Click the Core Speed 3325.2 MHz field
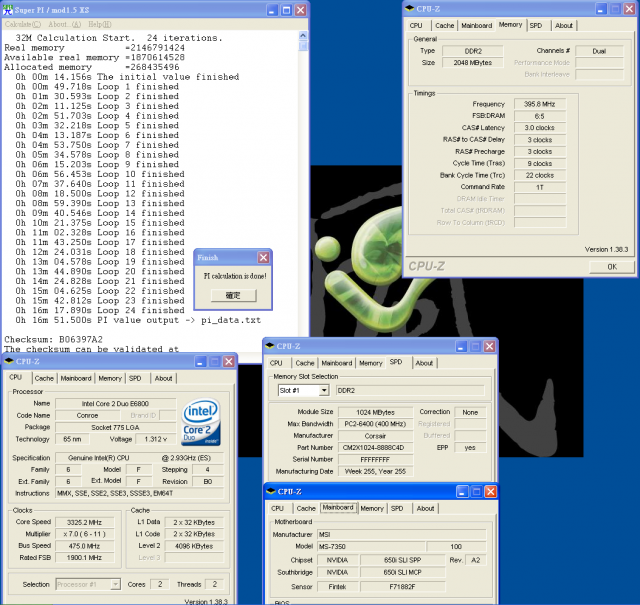640x605 pixels. tap(84, 522)
